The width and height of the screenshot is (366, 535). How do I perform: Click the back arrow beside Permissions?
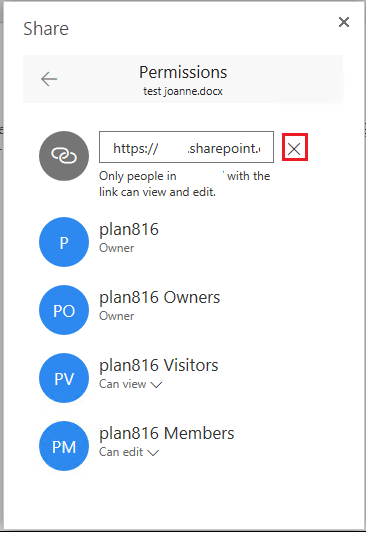pos(49,79)
